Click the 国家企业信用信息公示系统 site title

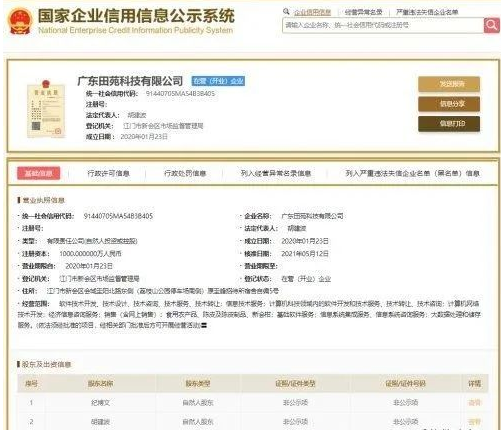[136, 16]
